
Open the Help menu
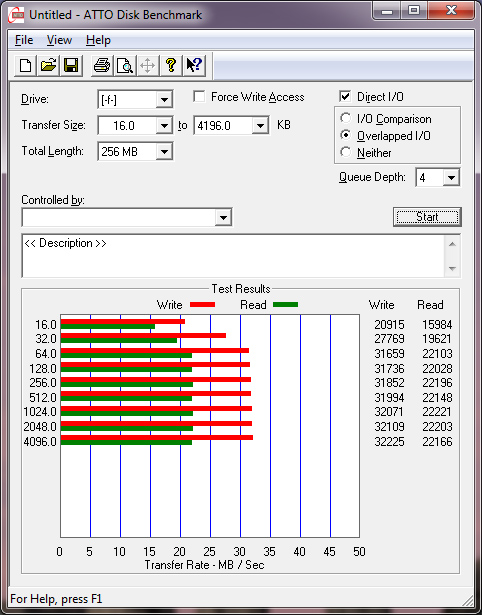pos(98,40)
